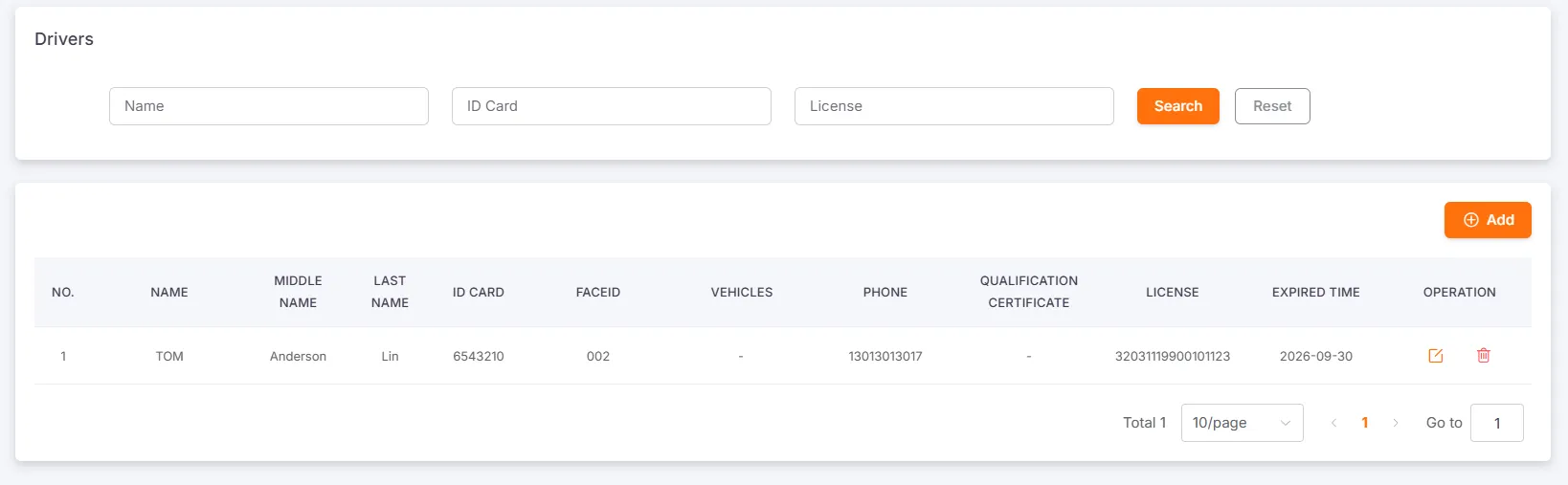Click the NO. column header
The height and width of the screenshot is (485, 1568).
pyautogui.click(x=63, y=293)
